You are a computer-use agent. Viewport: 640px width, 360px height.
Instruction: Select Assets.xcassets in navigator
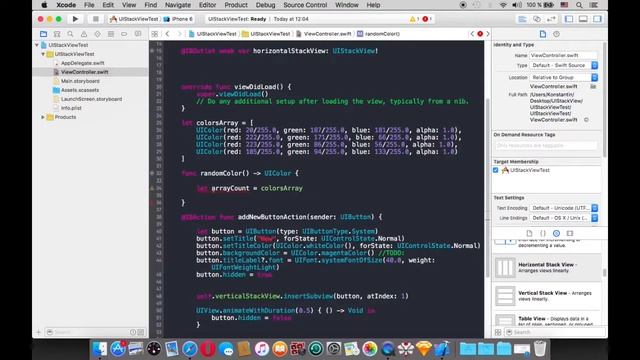point(80,90)
